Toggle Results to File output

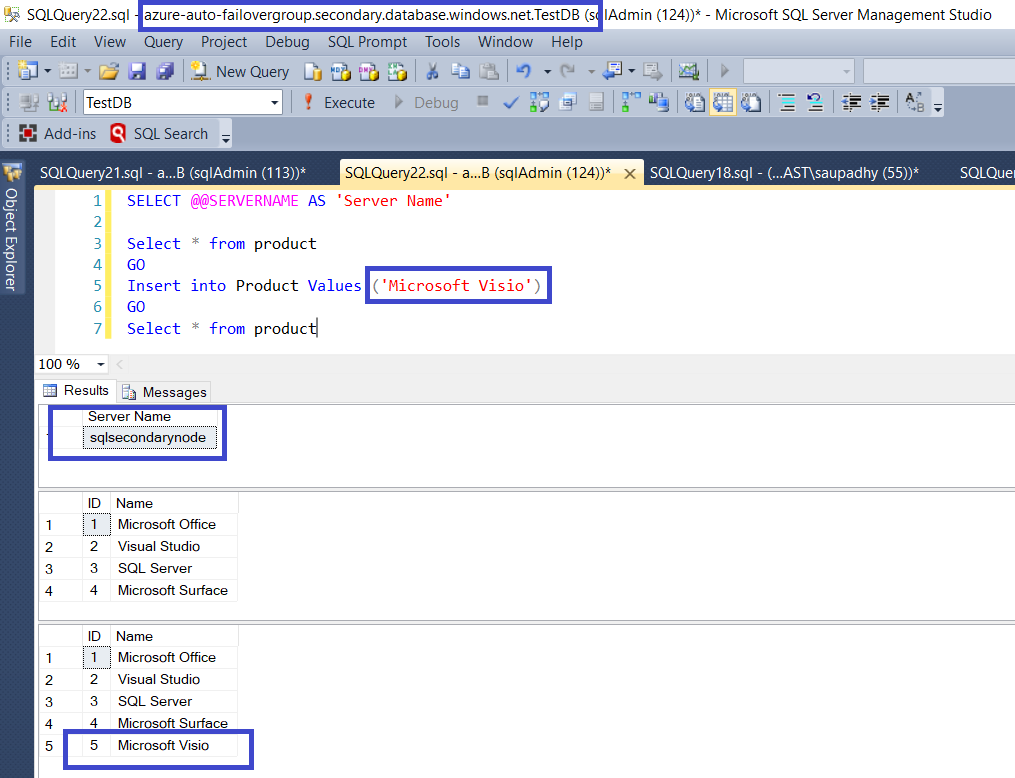[751, 102]
